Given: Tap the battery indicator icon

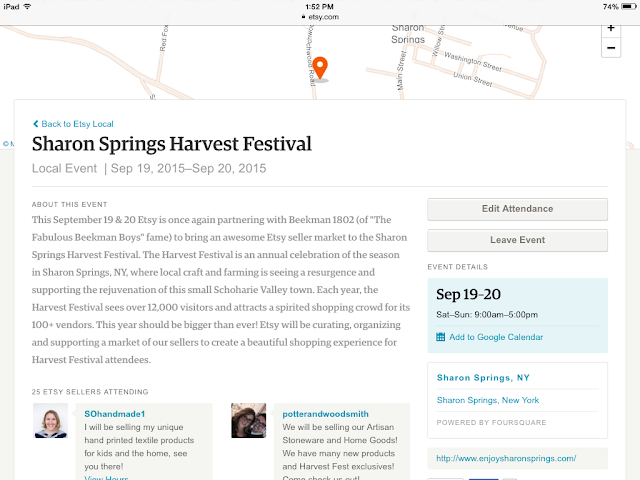Looking at the screenshot, I should [x=629, y=7].
